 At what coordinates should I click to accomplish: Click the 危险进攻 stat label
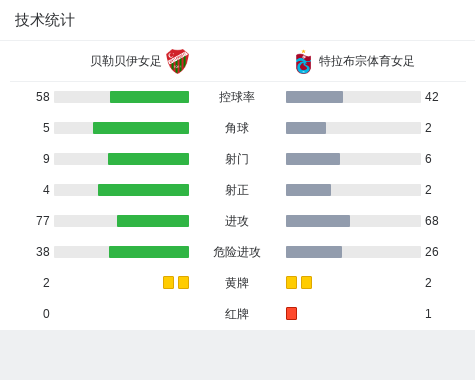point(237,252)
